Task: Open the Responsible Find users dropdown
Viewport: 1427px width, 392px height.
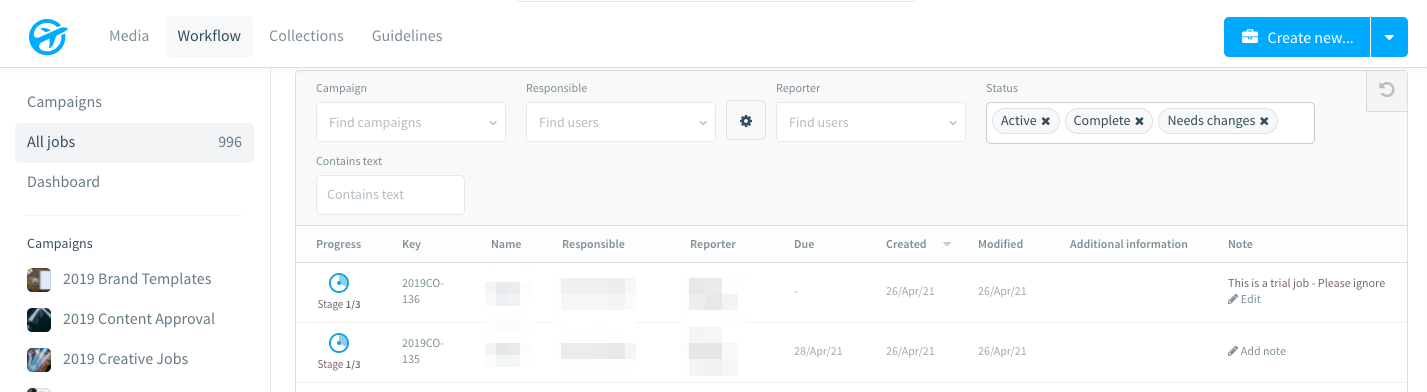Action: (621, 122)
